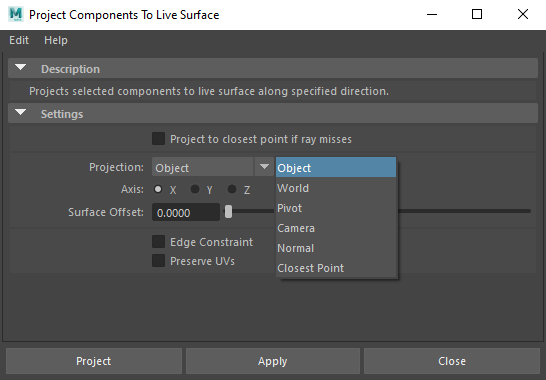
Task: Collapse the Description section
Action: coord(21,68)
